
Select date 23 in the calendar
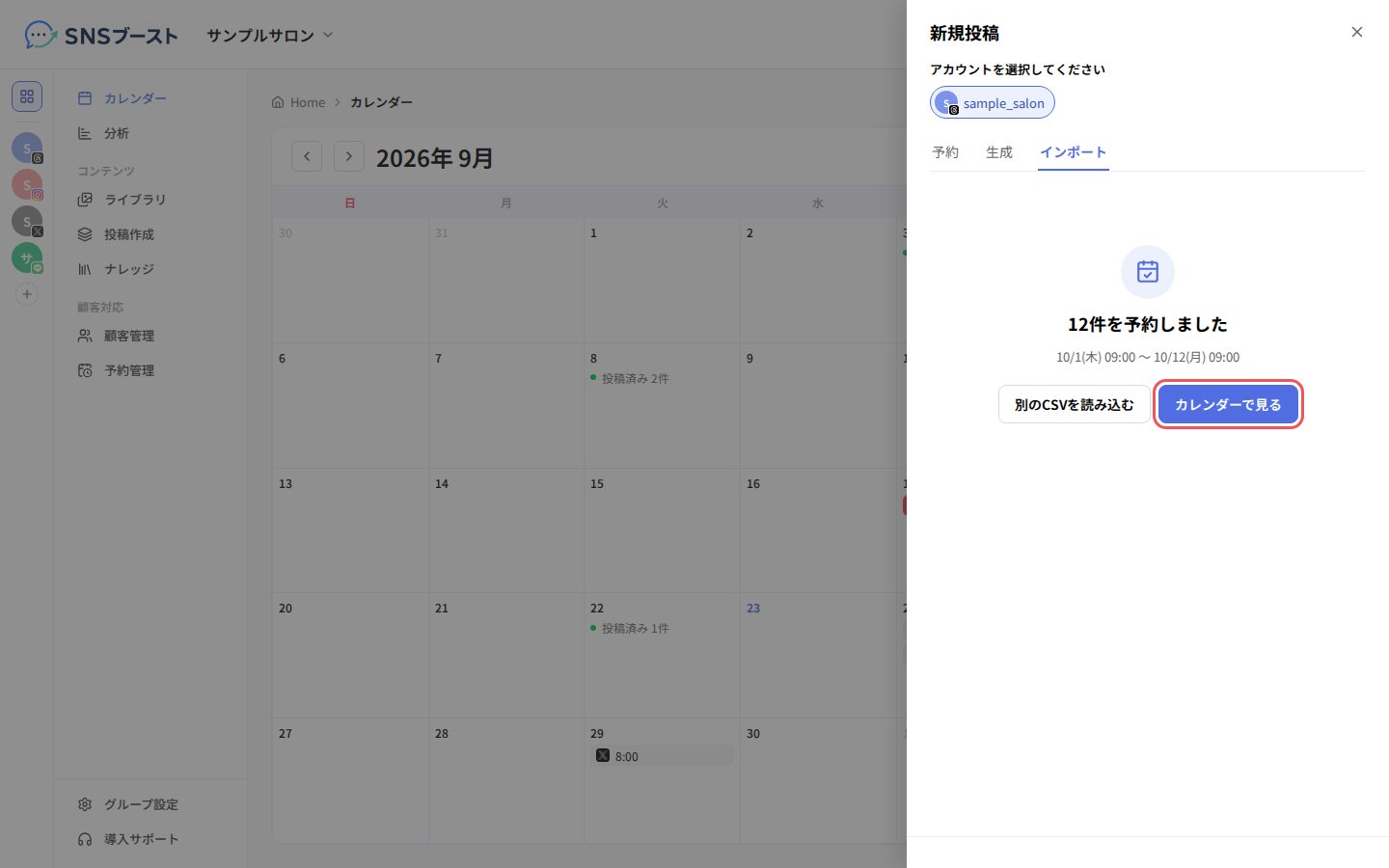[x=753, y=609]
